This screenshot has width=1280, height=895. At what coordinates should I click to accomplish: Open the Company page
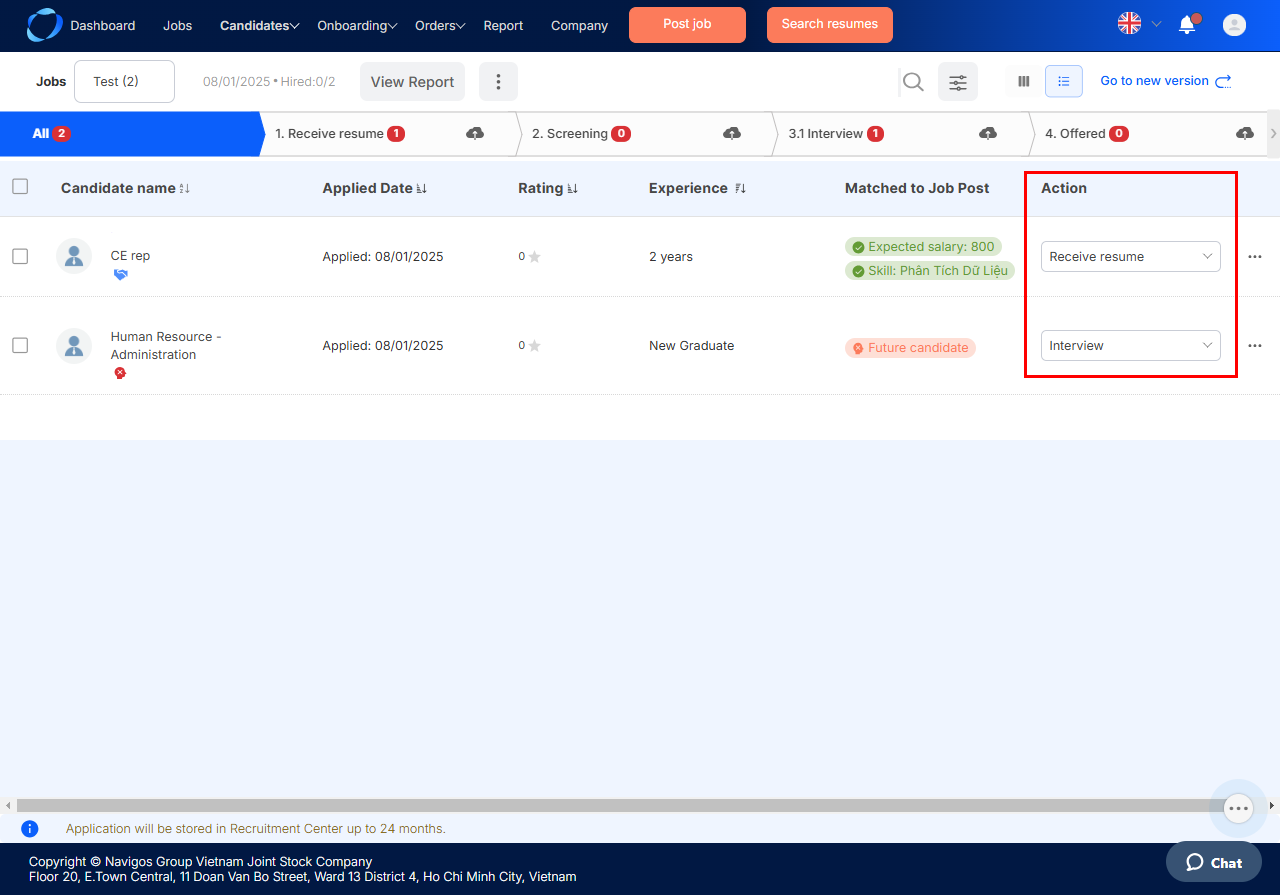pos(579,26)
